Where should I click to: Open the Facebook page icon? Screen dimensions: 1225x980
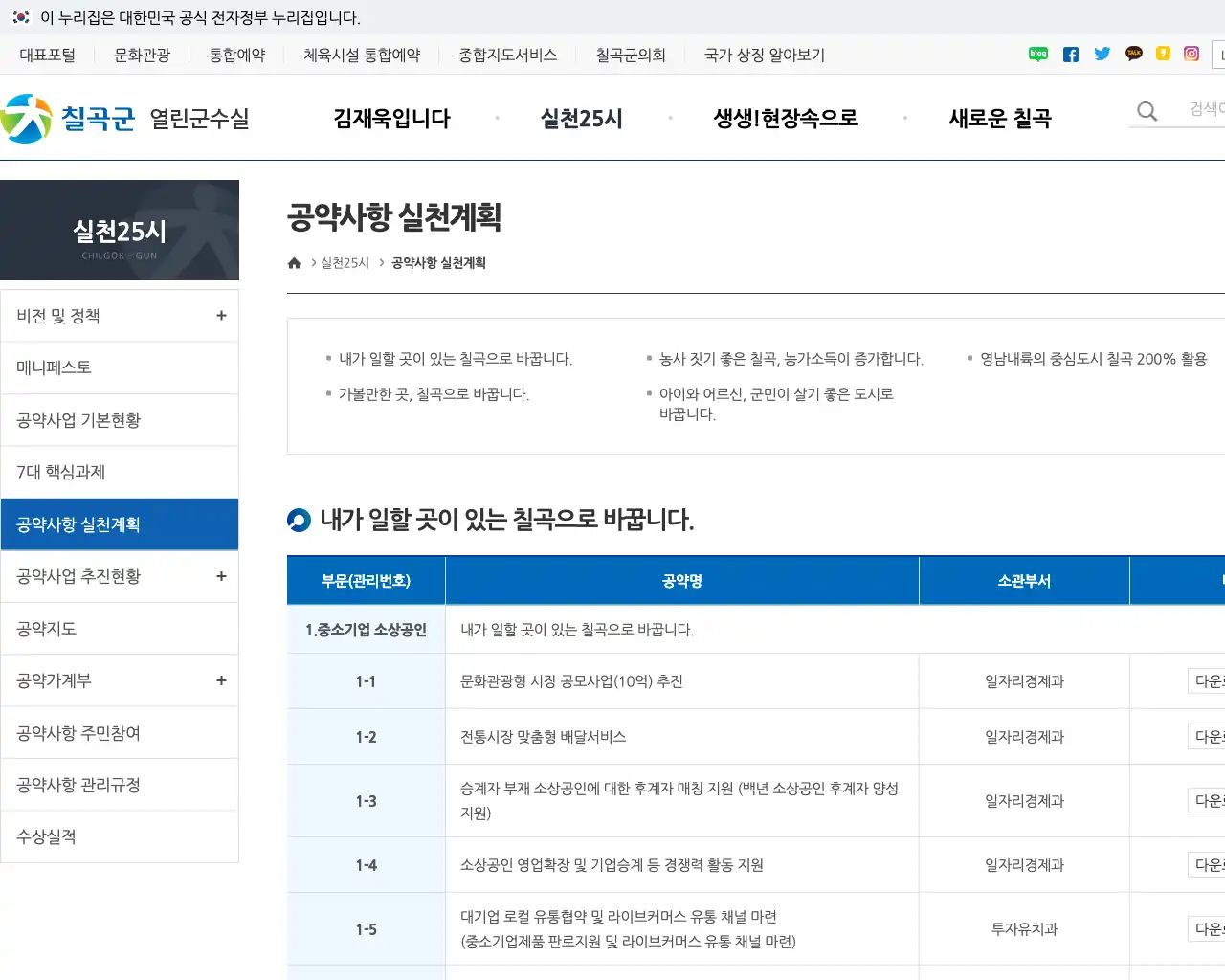pyautogui.click(x=1070, y=54)
